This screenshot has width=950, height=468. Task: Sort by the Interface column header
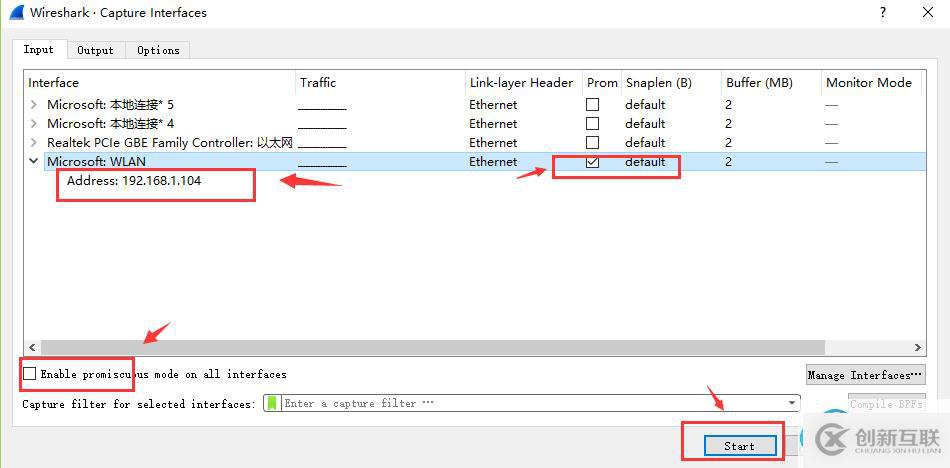click(x=160, y=83)
